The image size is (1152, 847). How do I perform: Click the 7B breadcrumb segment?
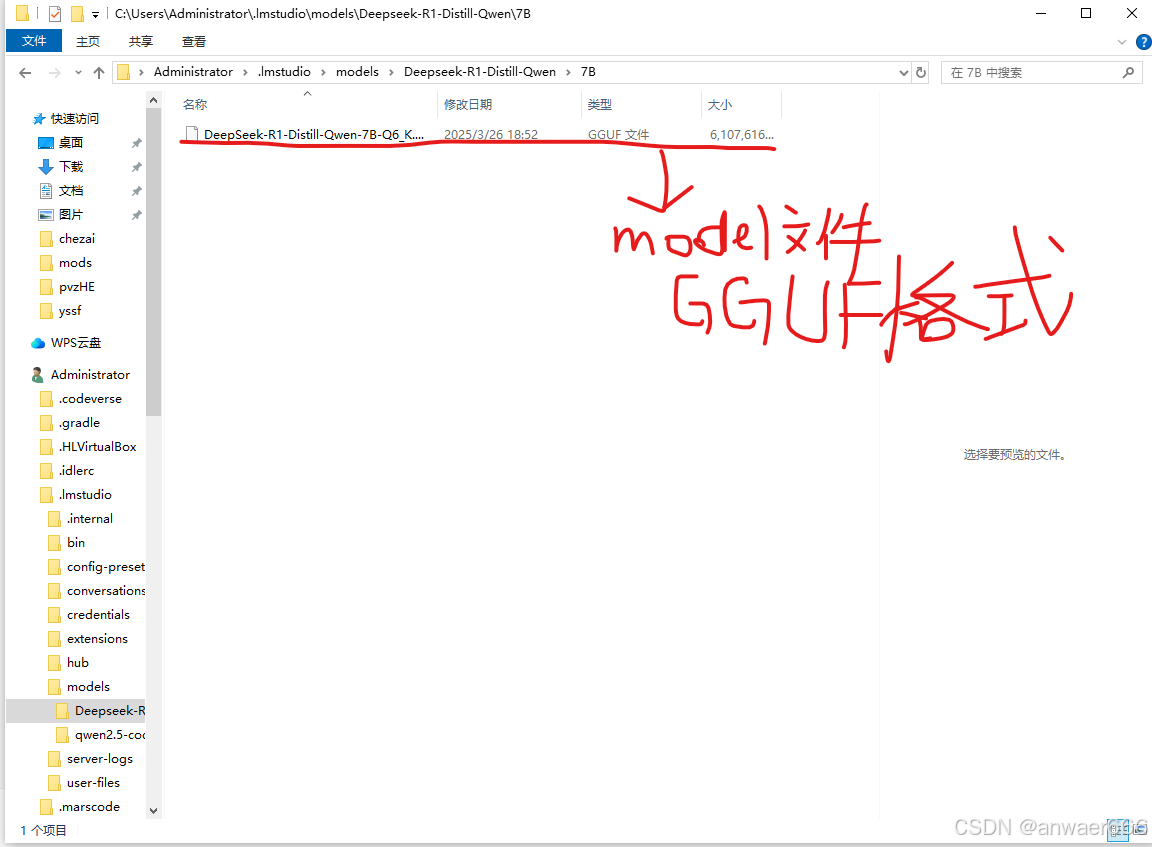click(588, 71)
